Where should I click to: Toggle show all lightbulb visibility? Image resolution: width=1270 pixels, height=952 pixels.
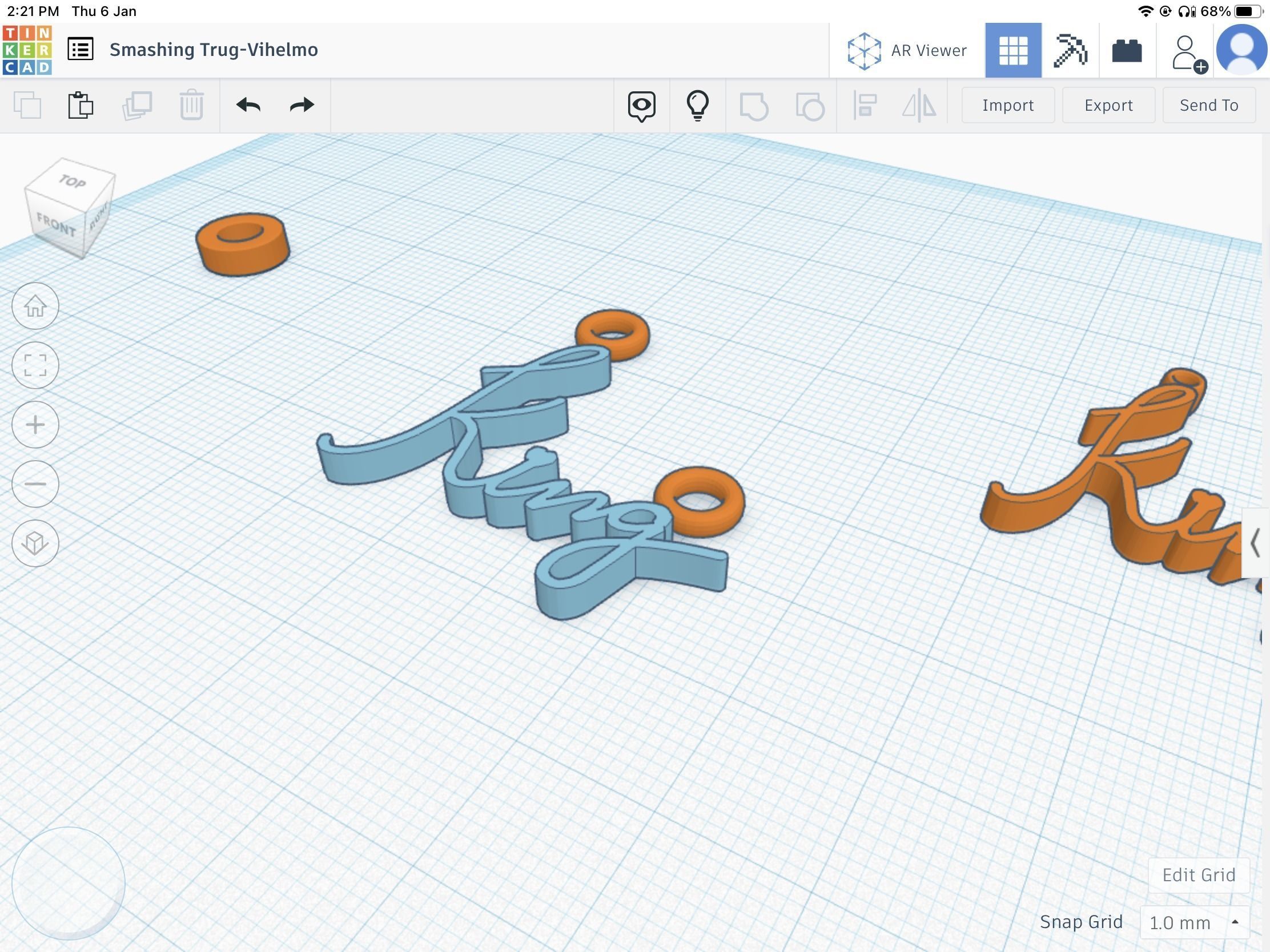[698, 106]
